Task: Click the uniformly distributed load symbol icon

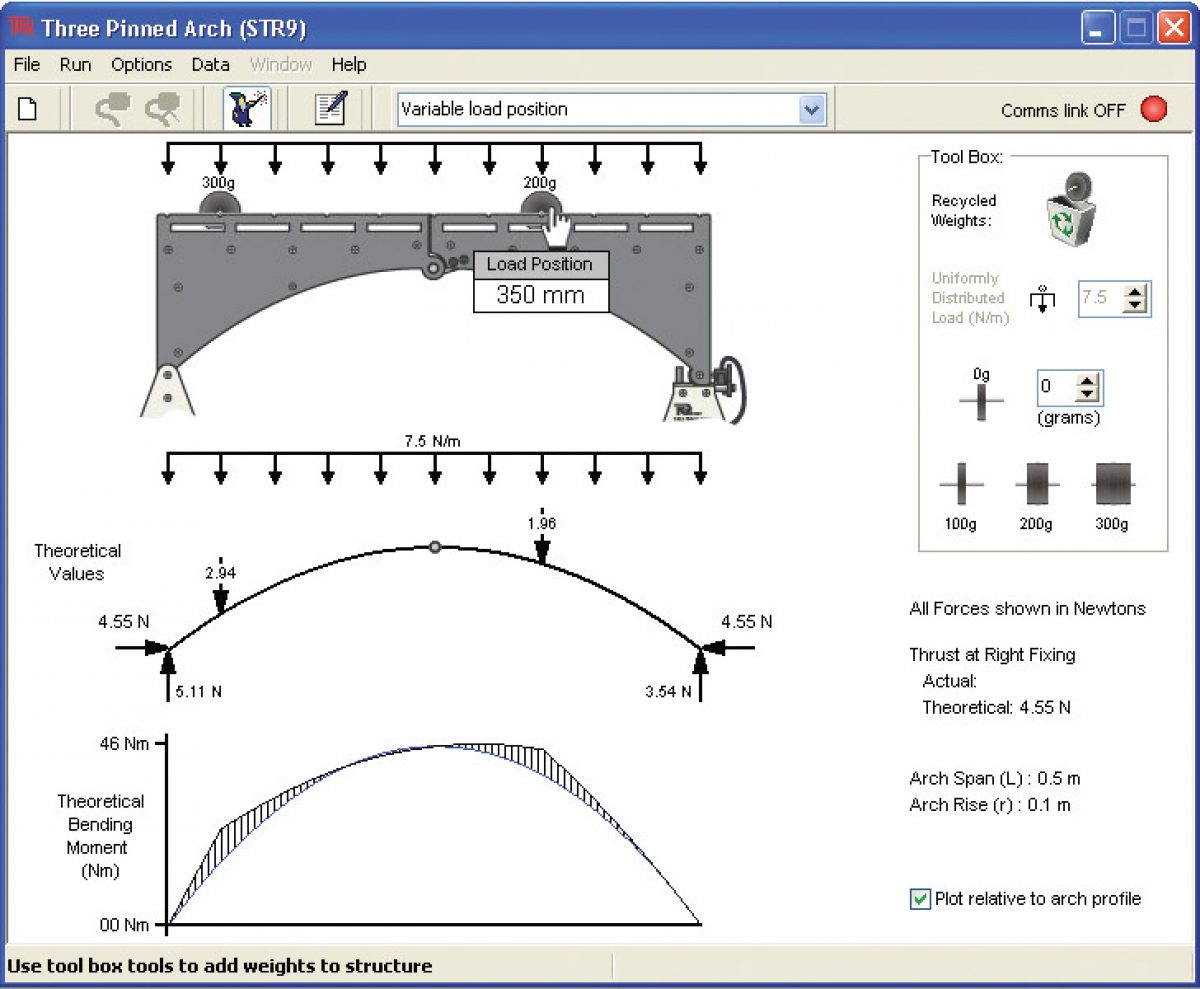Action: [x=1042, y=298]
